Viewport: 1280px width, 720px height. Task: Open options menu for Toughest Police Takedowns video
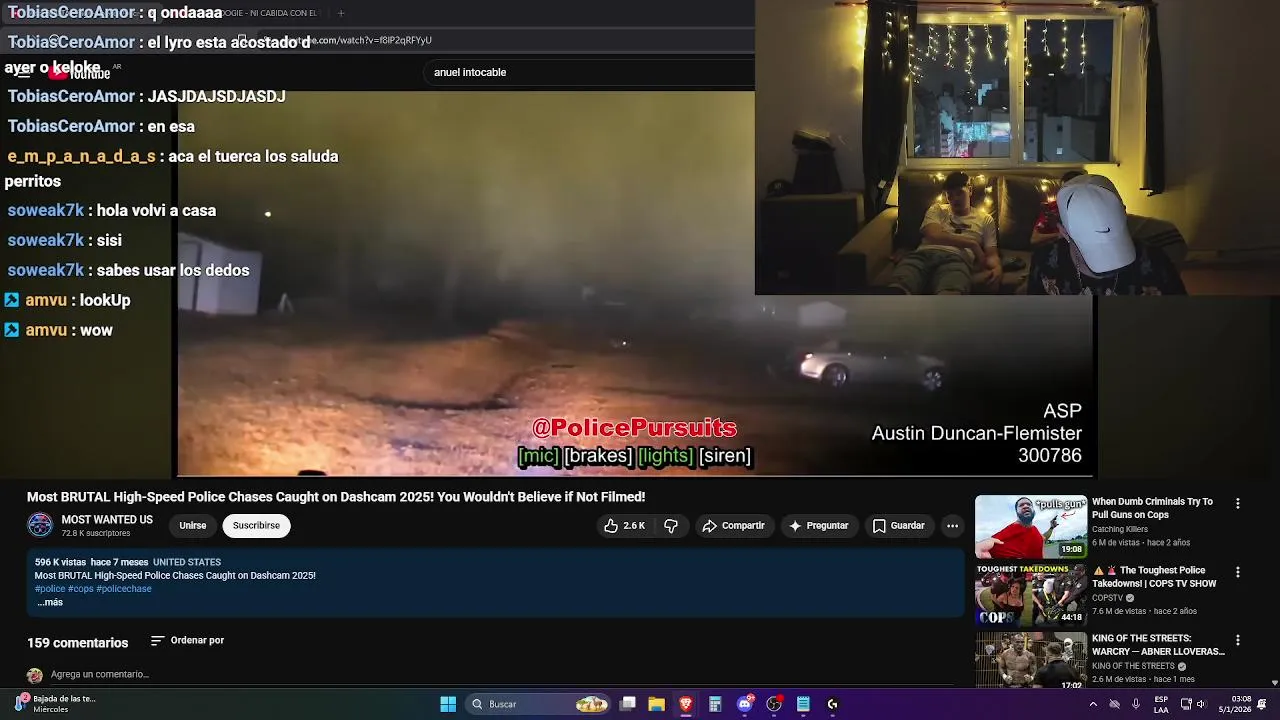pyautogui.click(x=1237, y=572)
